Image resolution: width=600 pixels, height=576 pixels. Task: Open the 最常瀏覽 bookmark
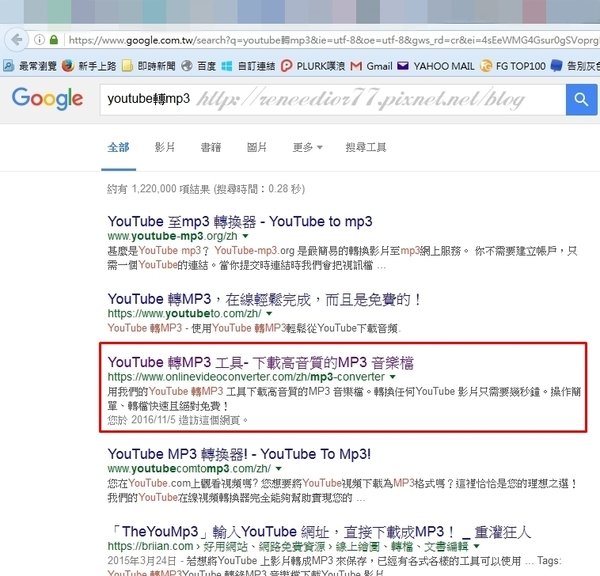[x=31, y=66]
